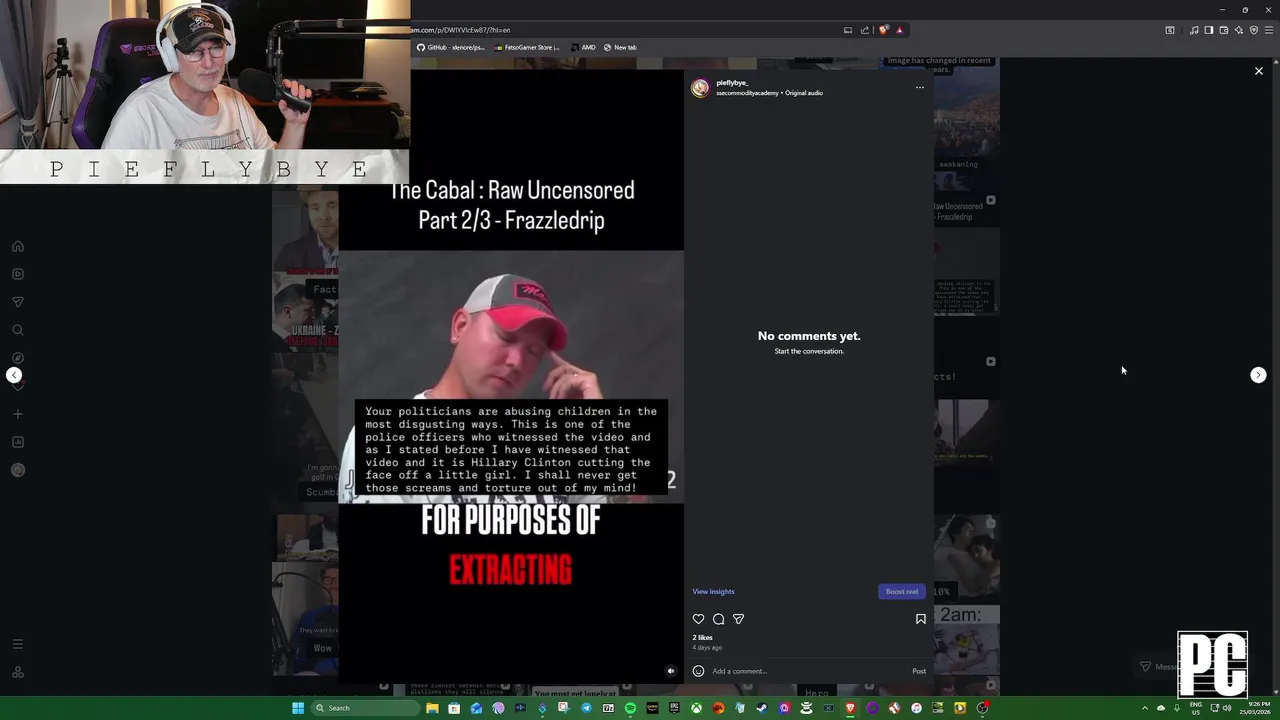Open Search in the left sidebar
Viewport: 1280px width, 720px height.
point(17,330)
